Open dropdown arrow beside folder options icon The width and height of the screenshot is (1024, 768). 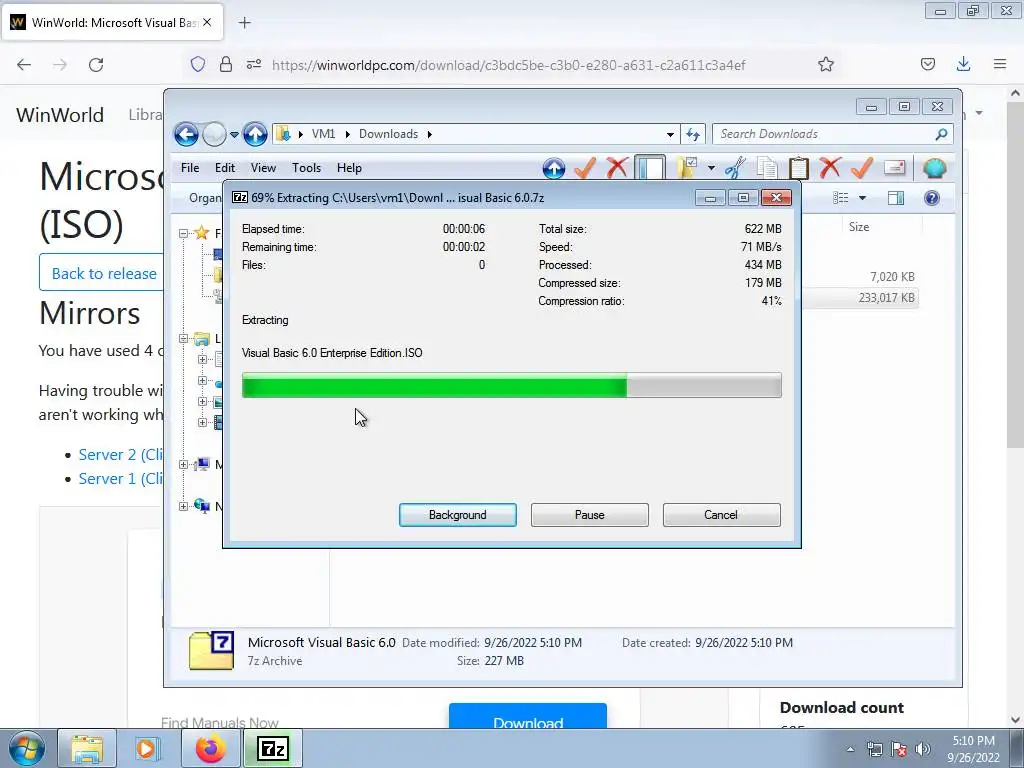coord(711,168)
